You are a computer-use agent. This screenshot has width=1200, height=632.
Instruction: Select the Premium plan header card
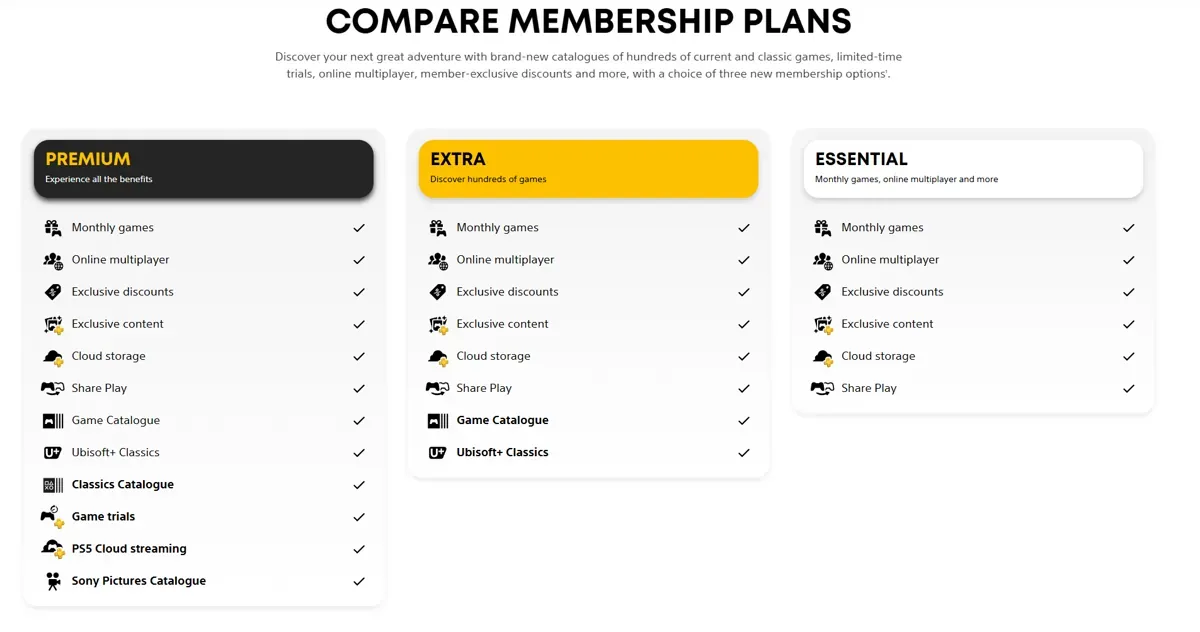tap(204, 168)
